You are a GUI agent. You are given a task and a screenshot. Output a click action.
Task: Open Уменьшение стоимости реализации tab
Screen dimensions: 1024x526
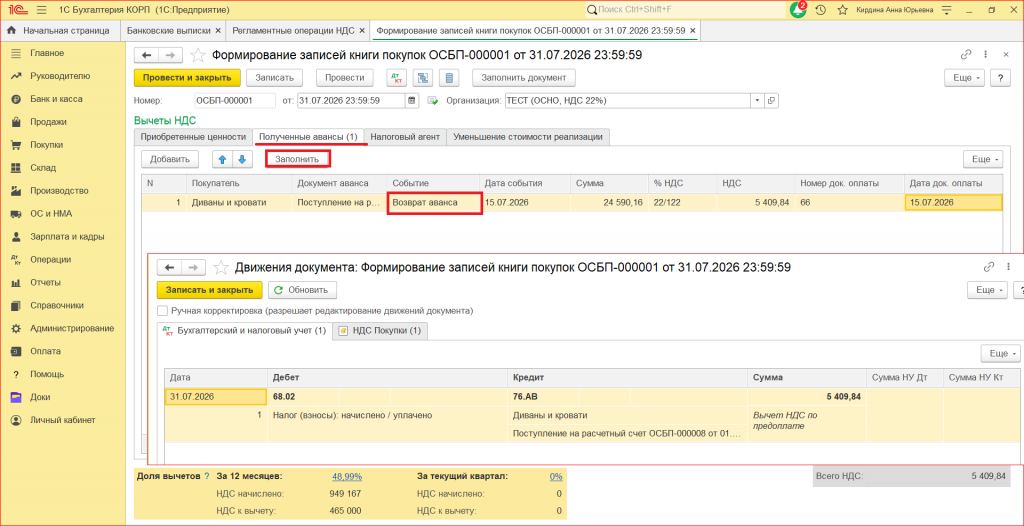[x=528, y=137]
